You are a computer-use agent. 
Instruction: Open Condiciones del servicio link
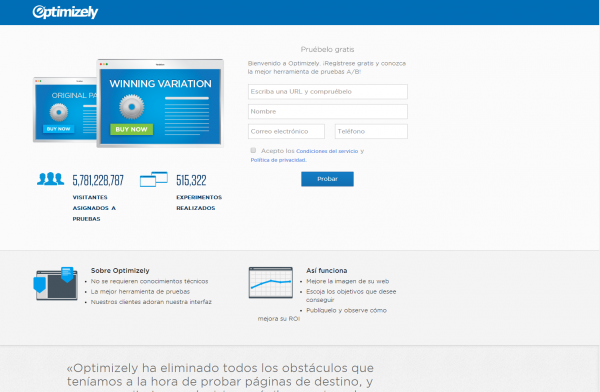327,151
